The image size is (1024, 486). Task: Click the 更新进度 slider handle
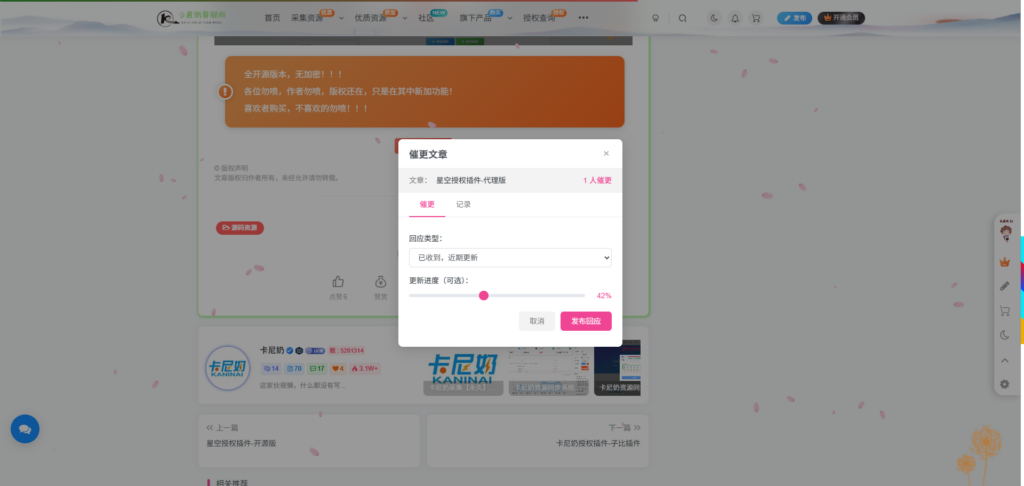click(484, 296)
